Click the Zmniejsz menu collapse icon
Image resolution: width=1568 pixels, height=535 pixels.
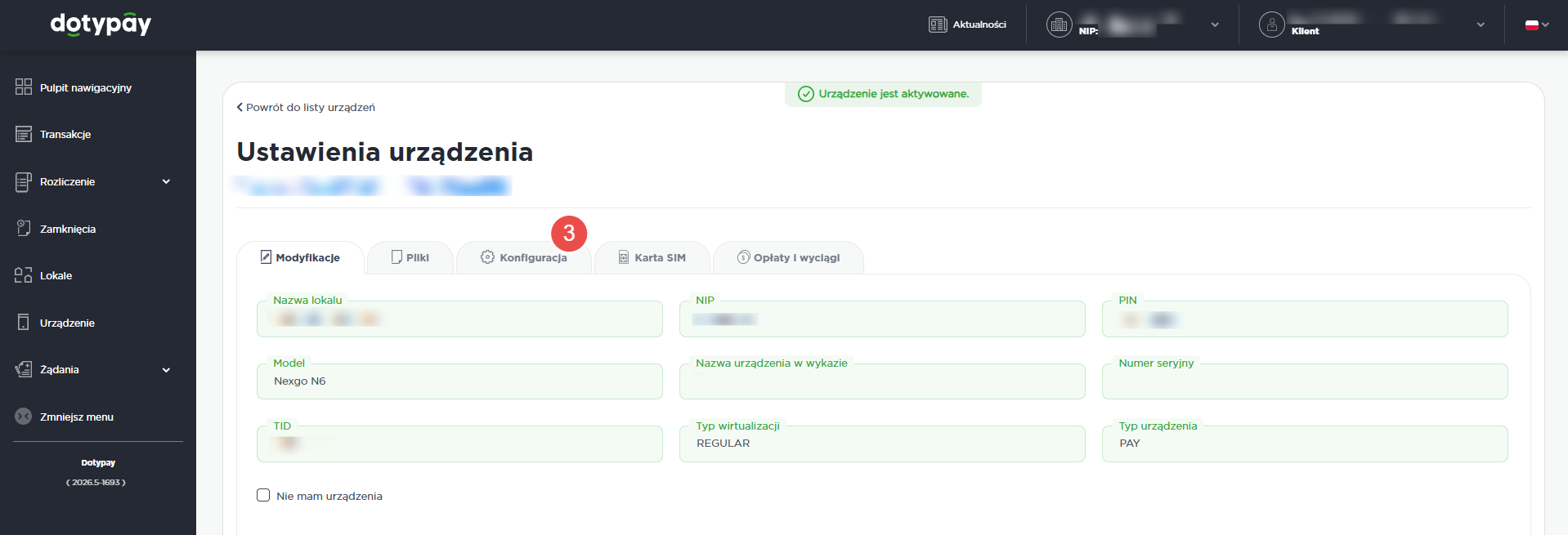pyautogui.click(x=24, y=417)
